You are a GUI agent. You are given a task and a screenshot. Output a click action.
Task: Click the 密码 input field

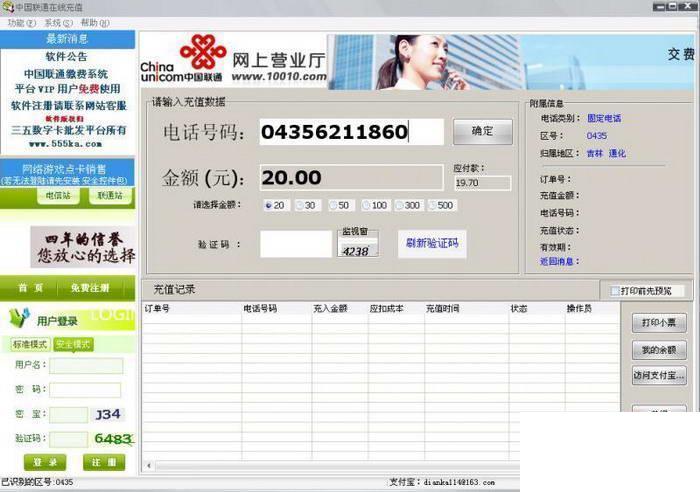pos(85,390)
